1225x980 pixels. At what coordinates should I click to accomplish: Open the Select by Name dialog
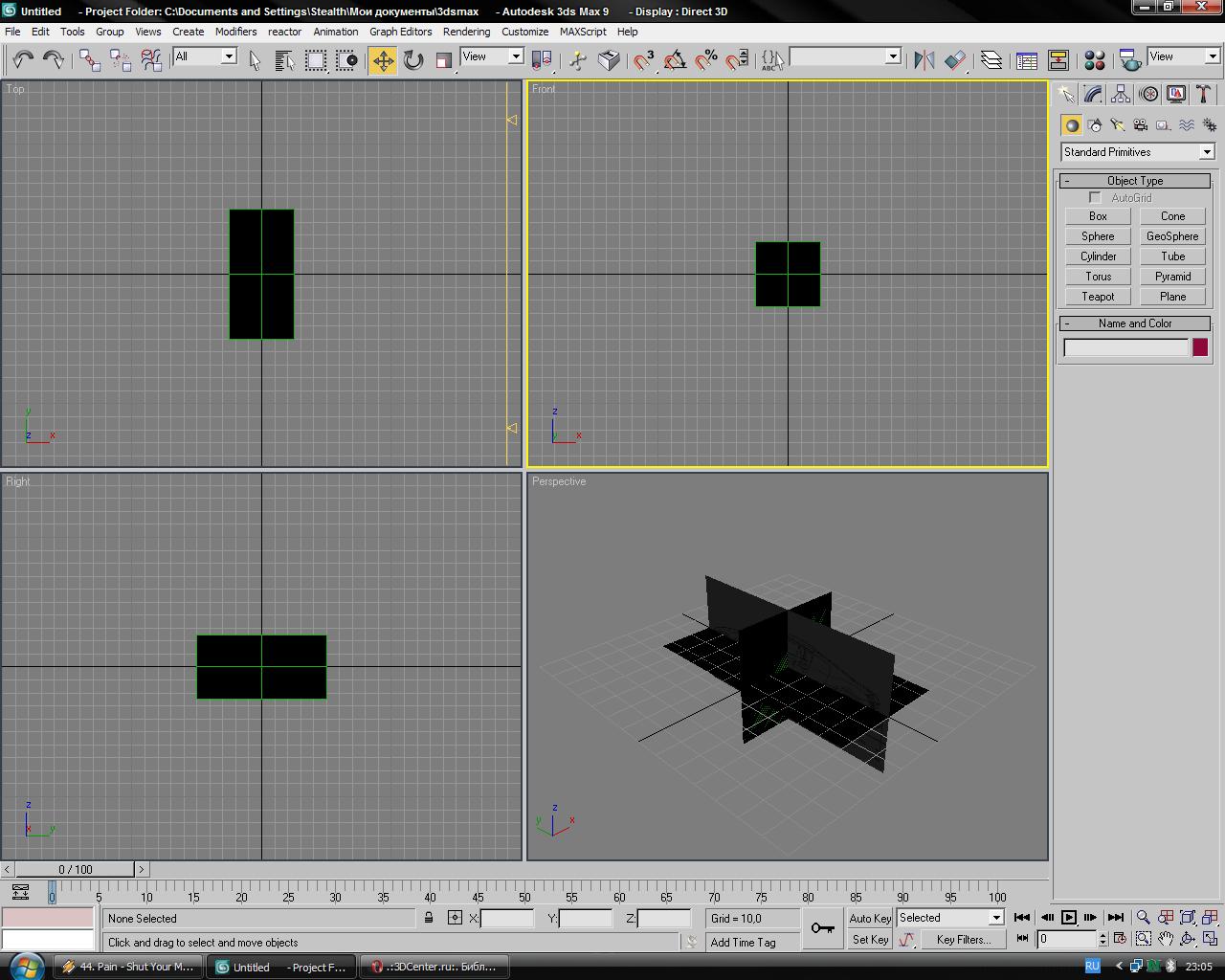(x=284, y=60)
